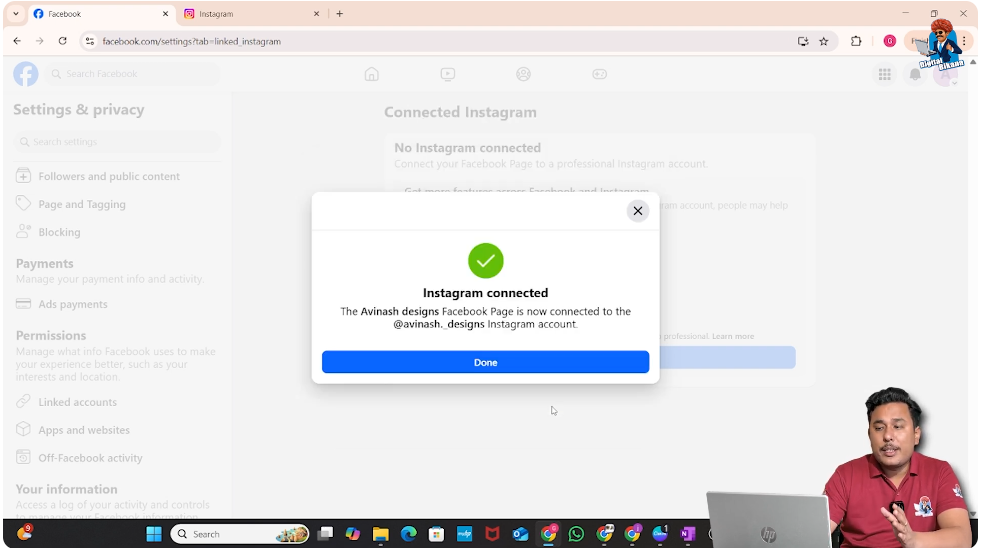Viewport: 983px width, 548px height.
Task: Click the Facebook logo
Action: (x=26, y=74)
